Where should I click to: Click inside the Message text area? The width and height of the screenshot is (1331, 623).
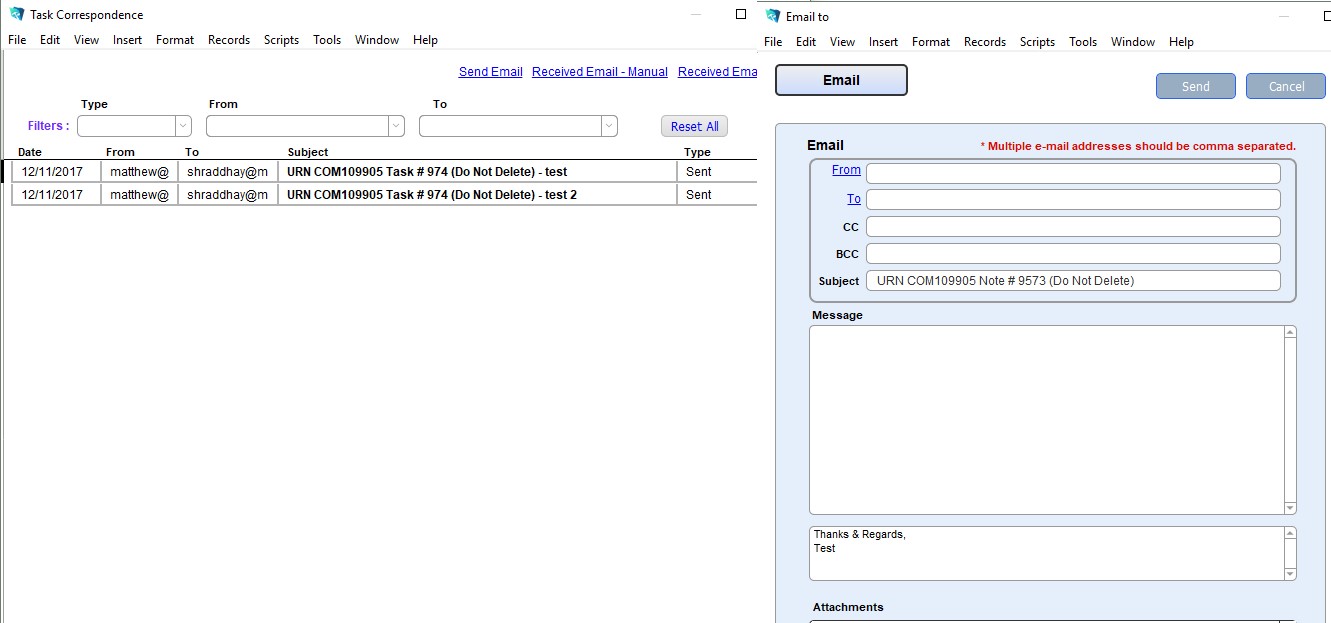[1046, 419]
